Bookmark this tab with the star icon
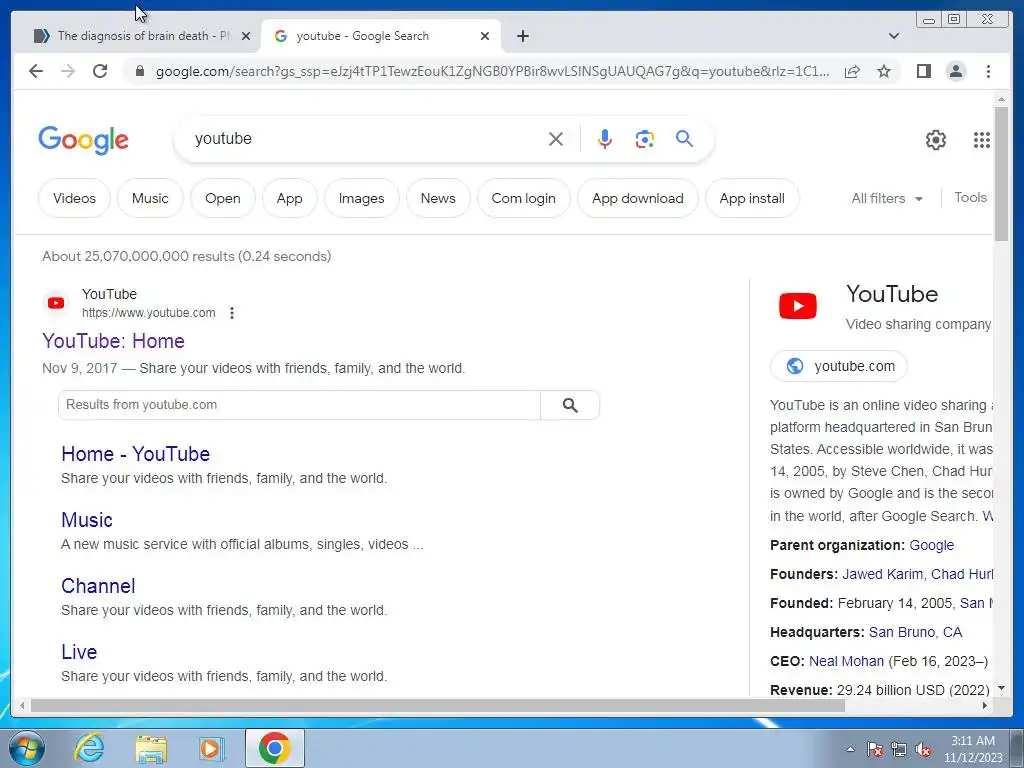 884,71
